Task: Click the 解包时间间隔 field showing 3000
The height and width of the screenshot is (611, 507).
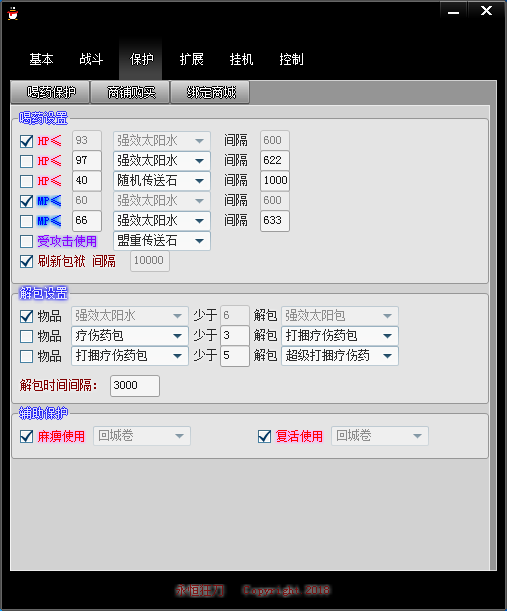Action: tap(135, 386)
